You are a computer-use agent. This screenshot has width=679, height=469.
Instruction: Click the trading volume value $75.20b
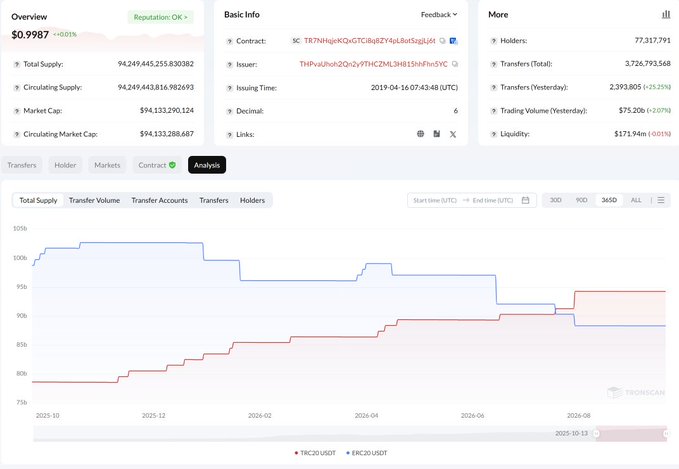tap(632, 110)
